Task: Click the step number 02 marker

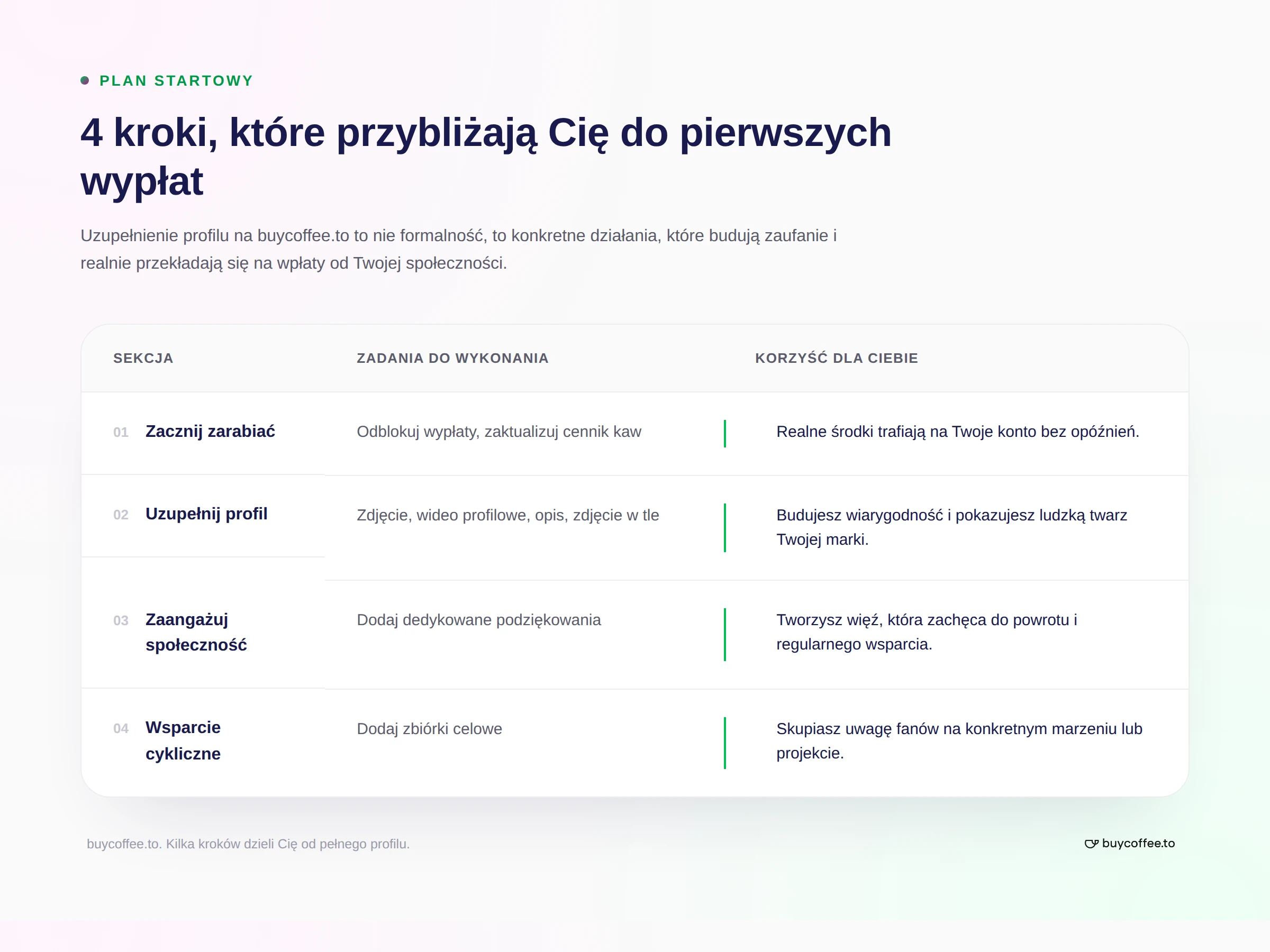Action: point(121,515)
